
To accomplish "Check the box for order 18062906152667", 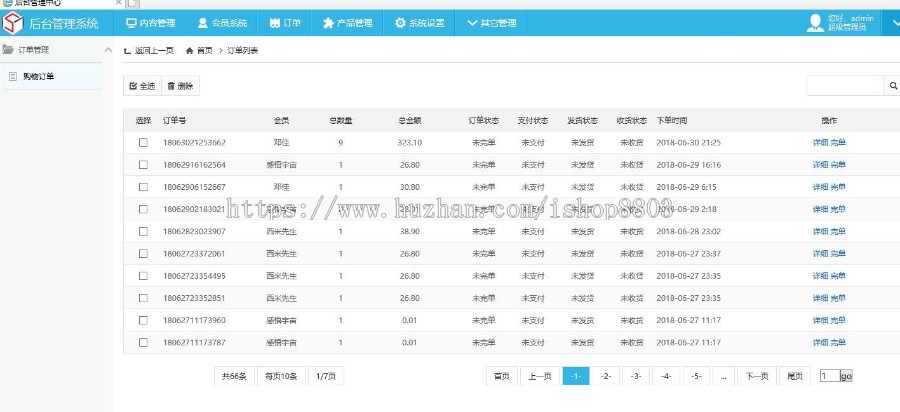I will [x=143, y=187].
